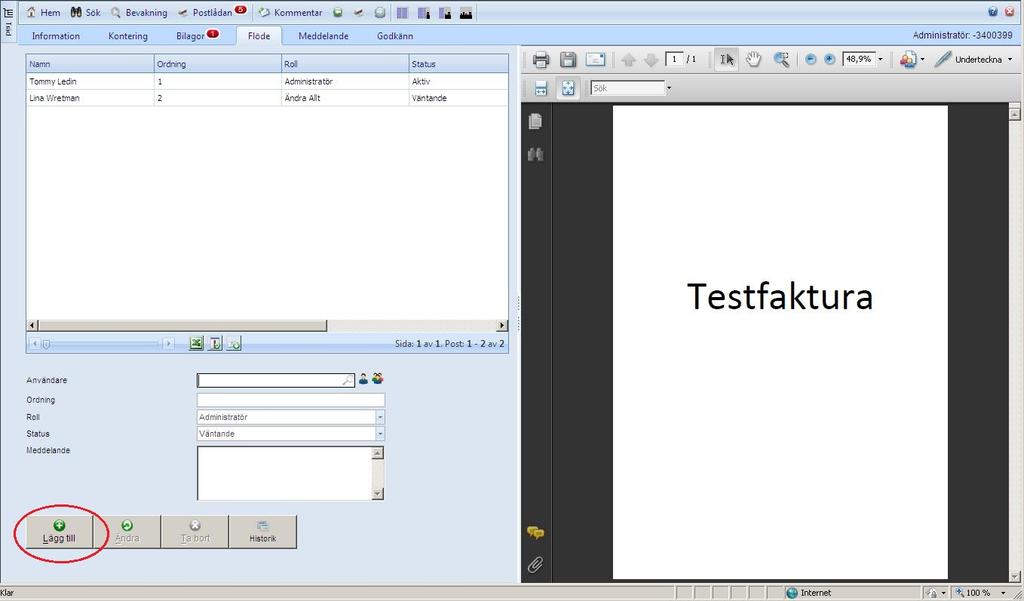Image resolution: width=1024 pixels, height=601 pixels.
Task: Email the PDF via envelope icon
Action: [596, 59]
